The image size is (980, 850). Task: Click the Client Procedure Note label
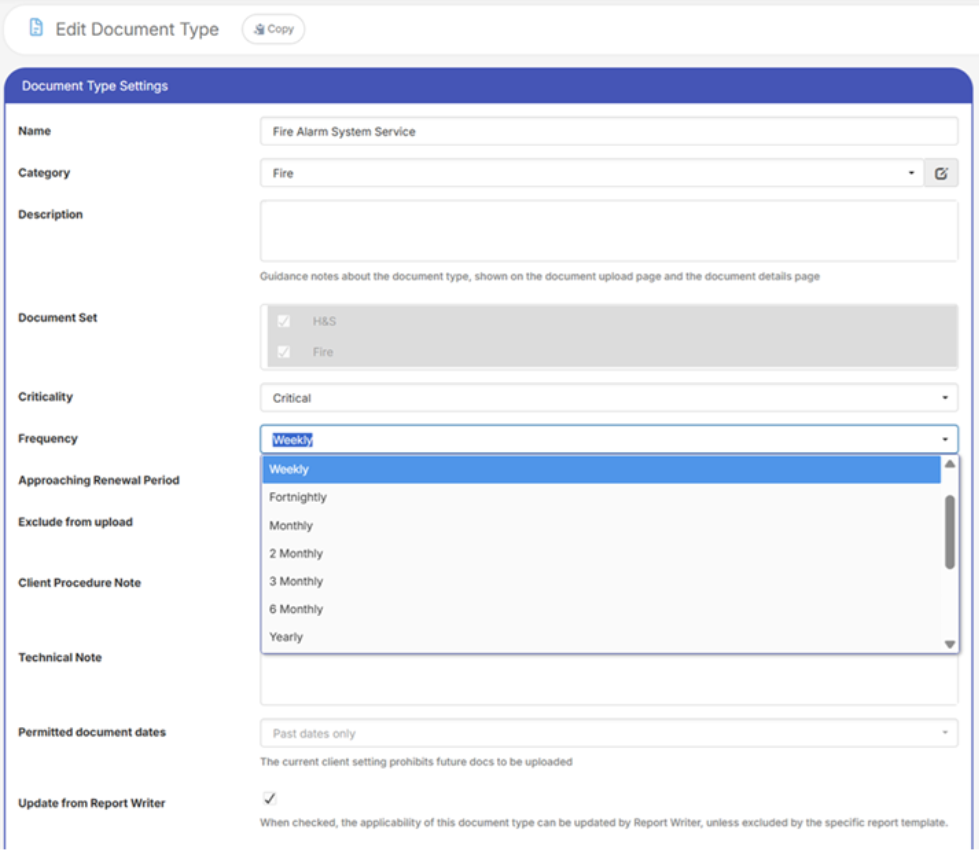tap(79, 582)
